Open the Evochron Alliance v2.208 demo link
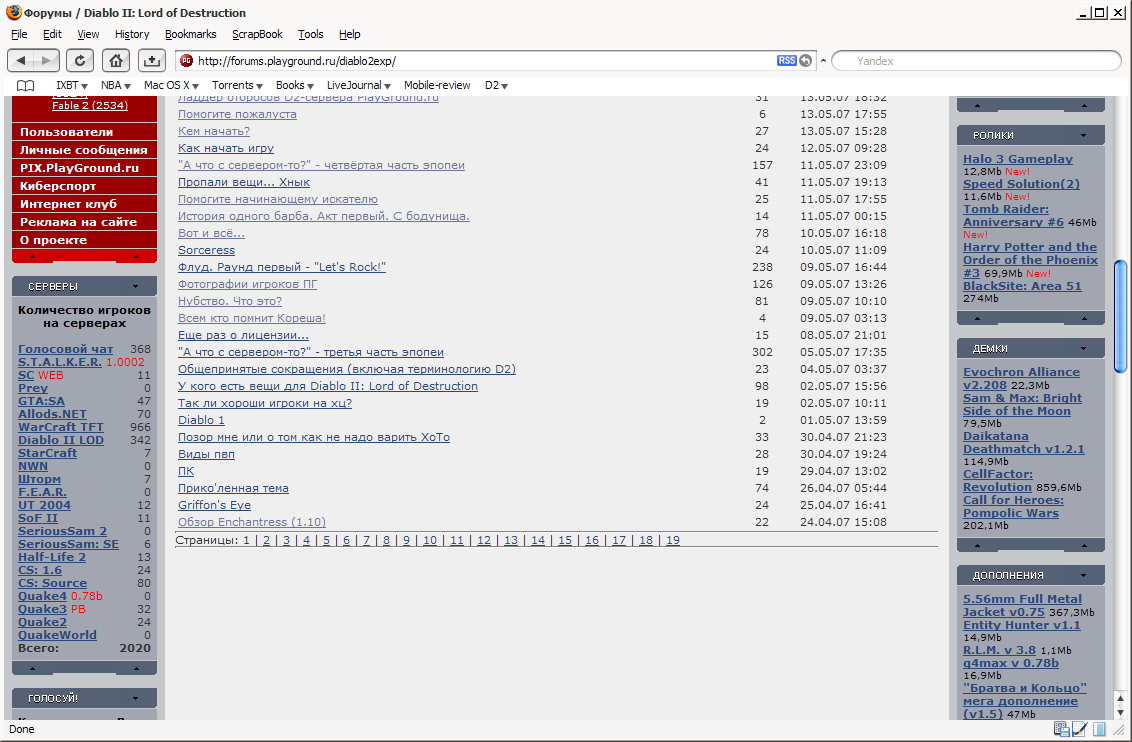The height and width of the screenshot is (742, 1132). [1021, 379]
